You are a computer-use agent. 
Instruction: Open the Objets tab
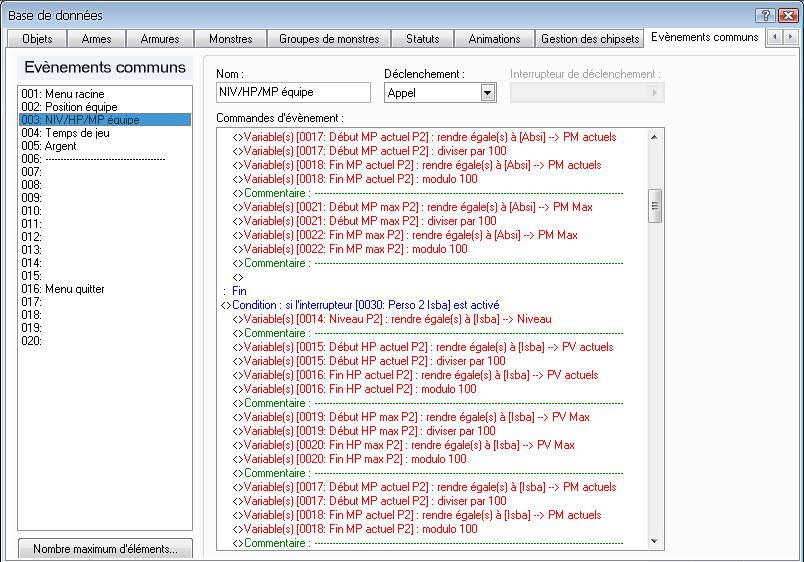click(37, 39)
